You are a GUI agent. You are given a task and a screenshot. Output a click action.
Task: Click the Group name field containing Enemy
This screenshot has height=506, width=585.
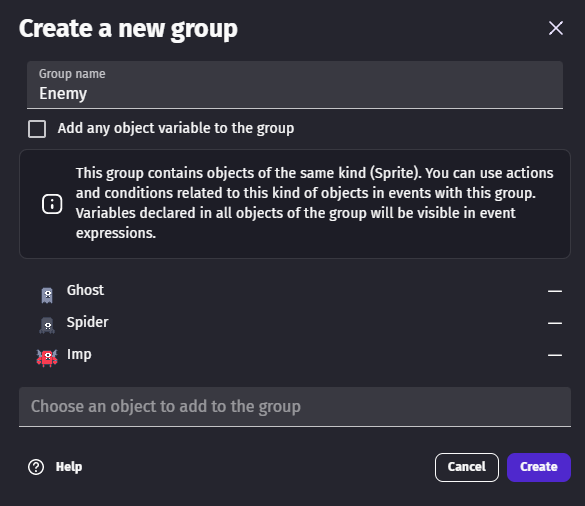(295, 85)
